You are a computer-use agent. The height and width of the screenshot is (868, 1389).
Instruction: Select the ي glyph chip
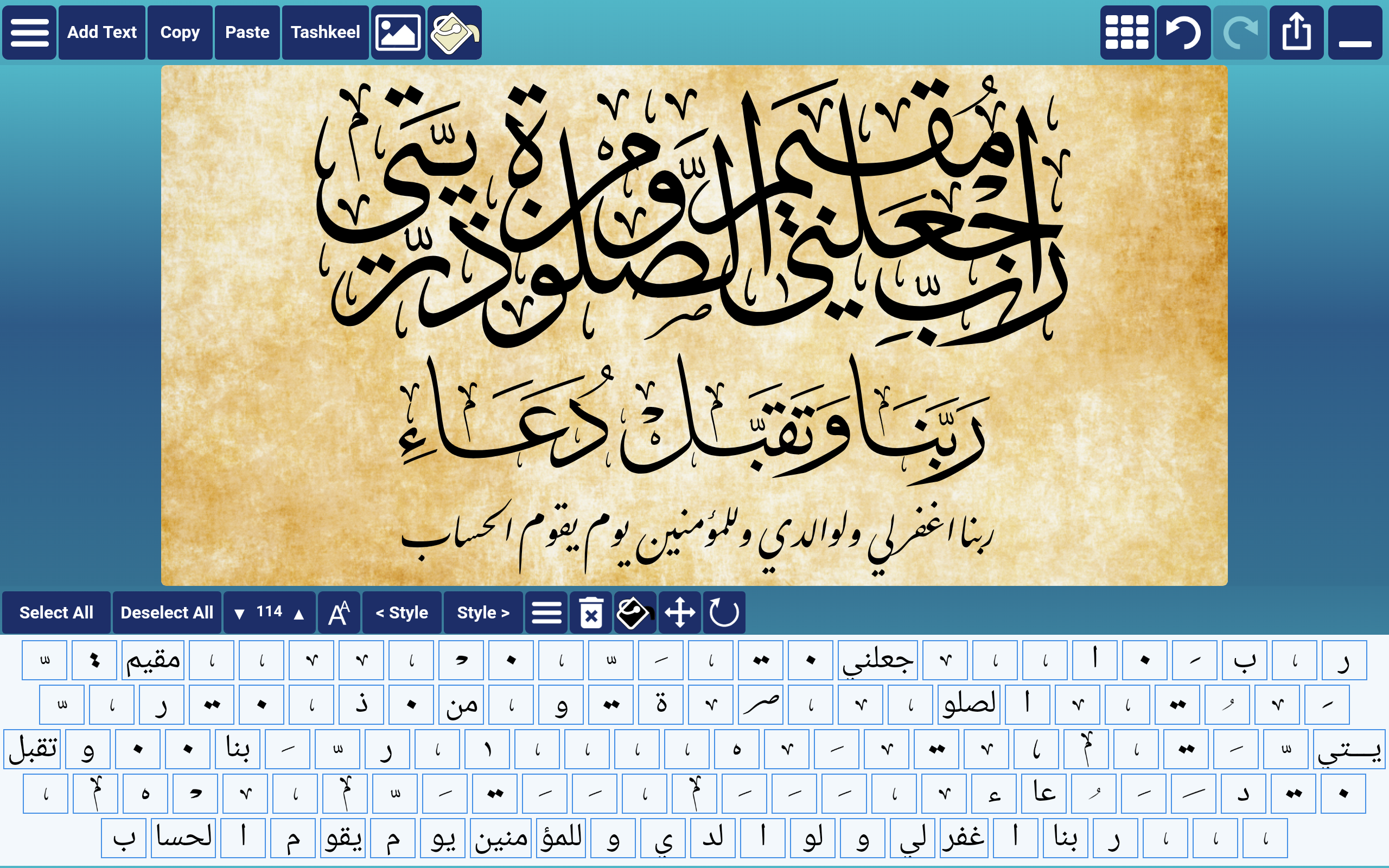click(663, 838)
